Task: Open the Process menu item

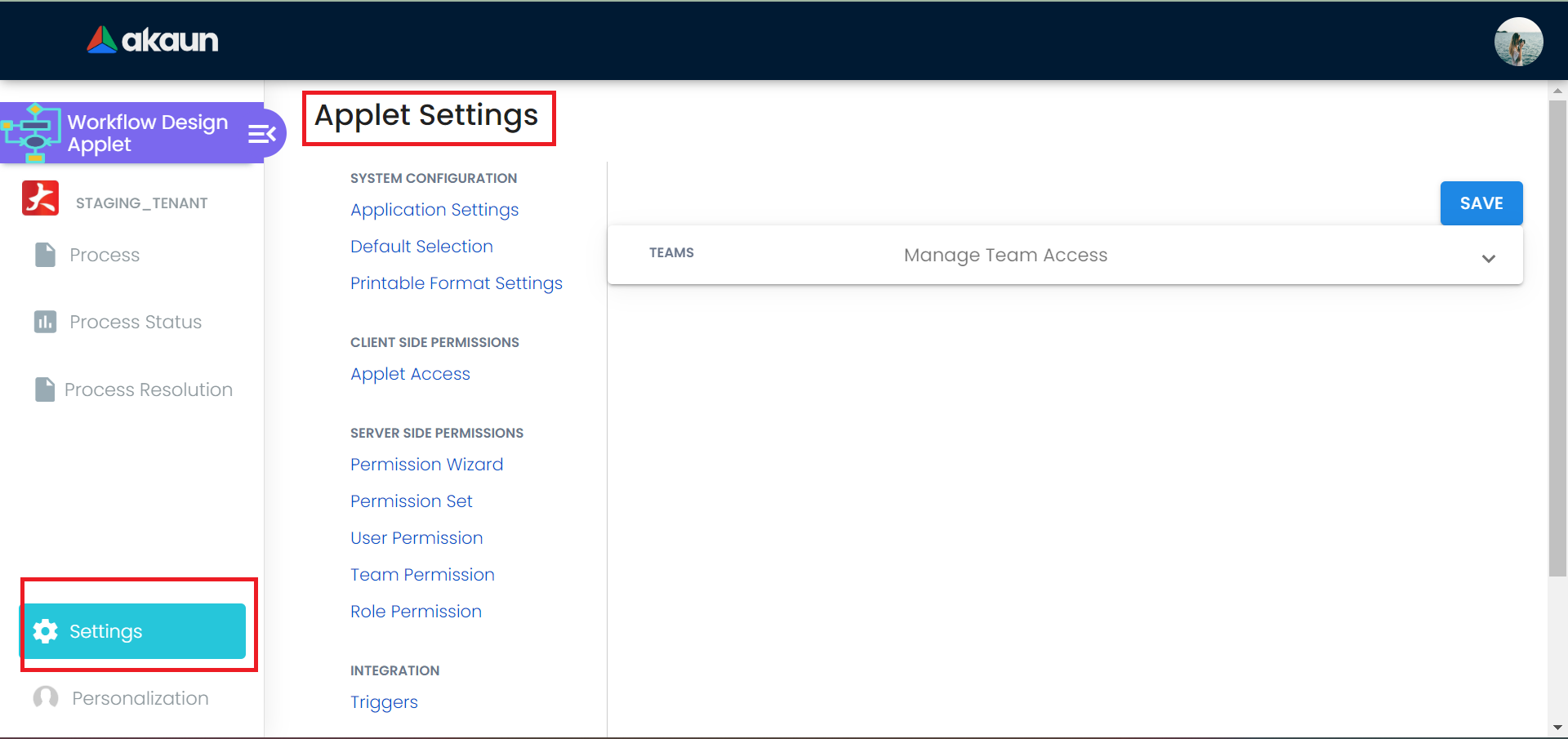Action: pyautogui.click(x=105, y=256)
